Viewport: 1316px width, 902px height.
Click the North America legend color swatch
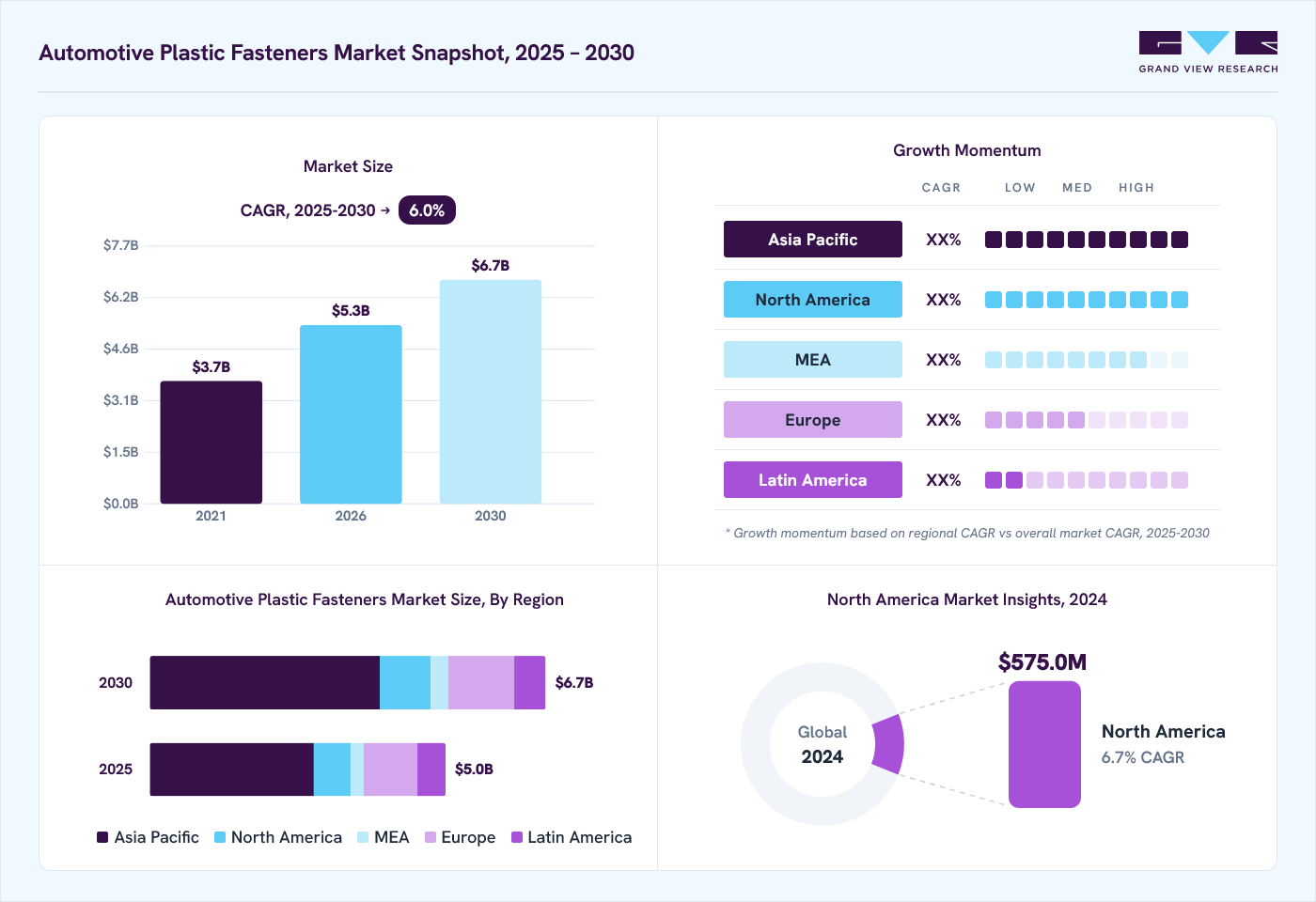(220, 837)
